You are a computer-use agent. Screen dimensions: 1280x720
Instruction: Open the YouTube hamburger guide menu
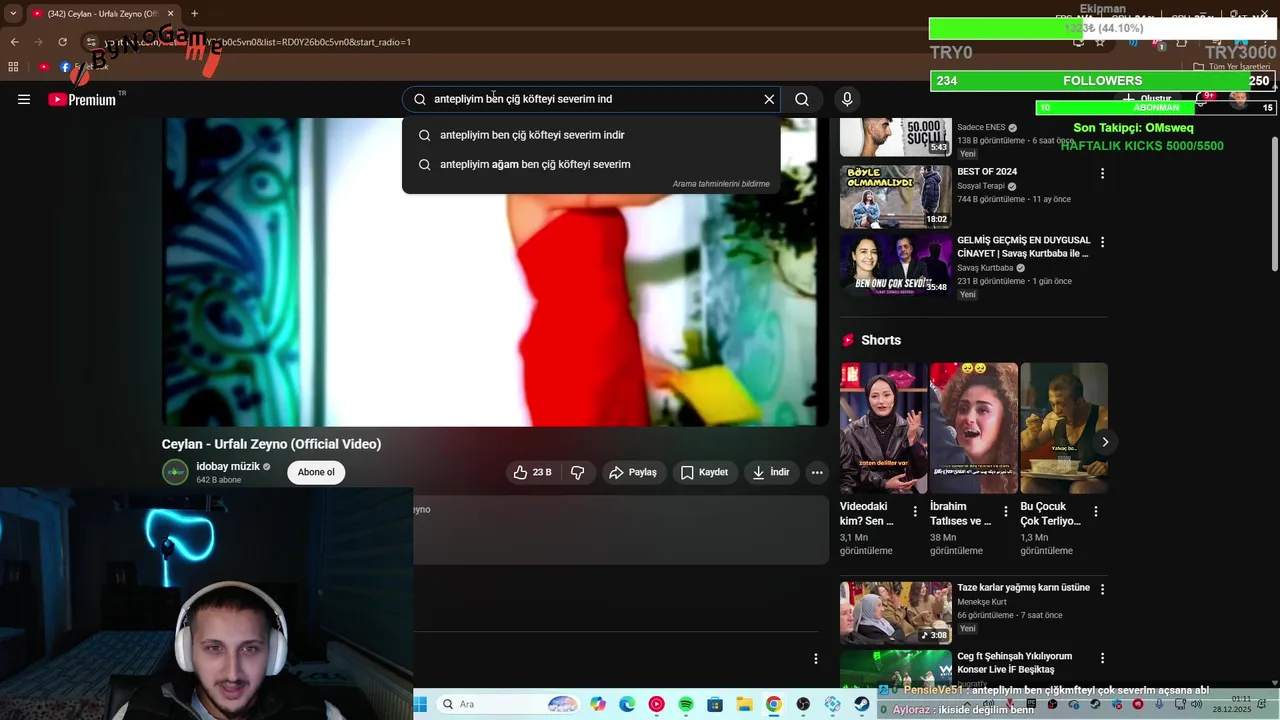(x=24, y=99)
